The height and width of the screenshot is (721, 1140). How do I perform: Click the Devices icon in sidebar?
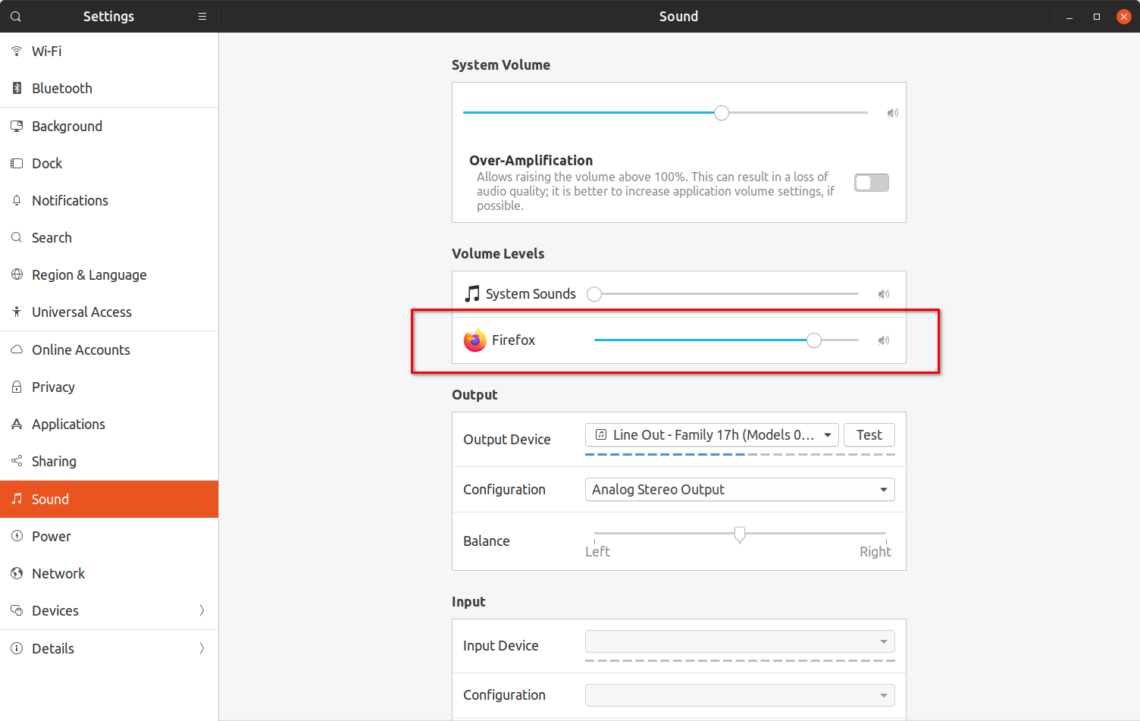(x=17, y=610)
